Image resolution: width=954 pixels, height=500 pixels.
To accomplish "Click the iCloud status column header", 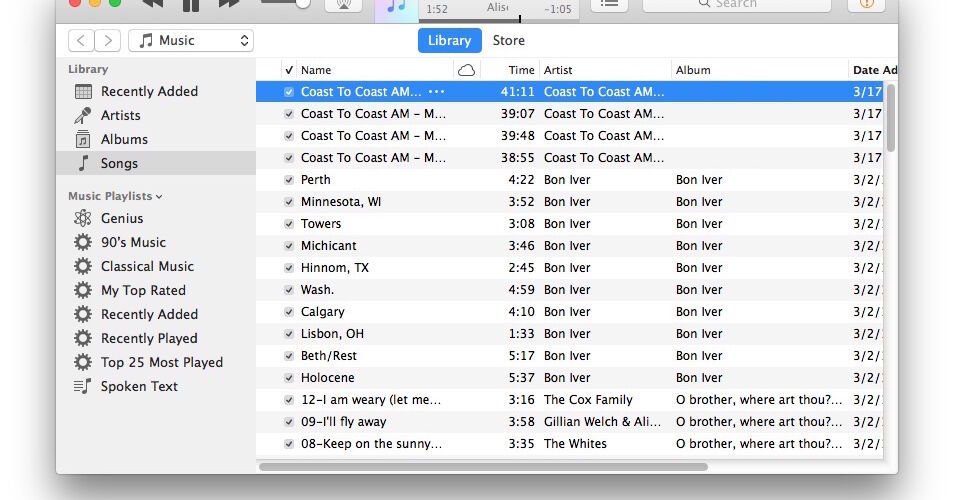I will click(x=467, y=70).
